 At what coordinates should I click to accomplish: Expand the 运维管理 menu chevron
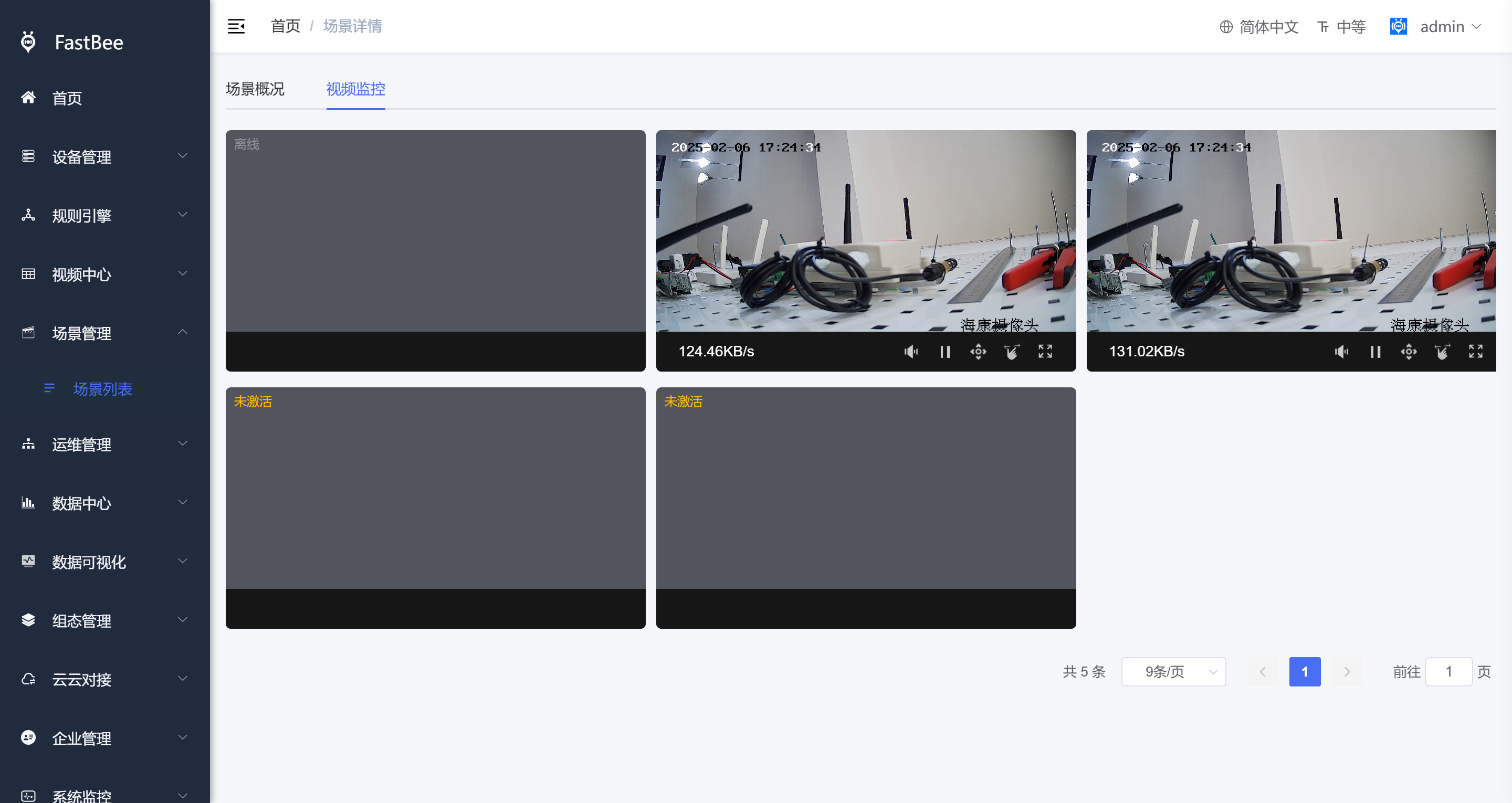pos(183,443)
